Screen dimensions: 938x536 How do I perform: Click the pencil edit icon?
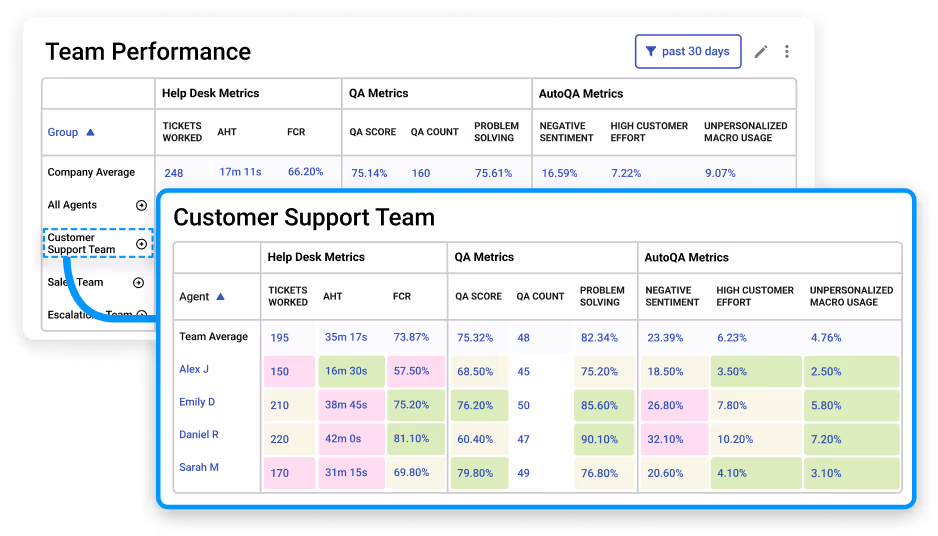[761, 51]
